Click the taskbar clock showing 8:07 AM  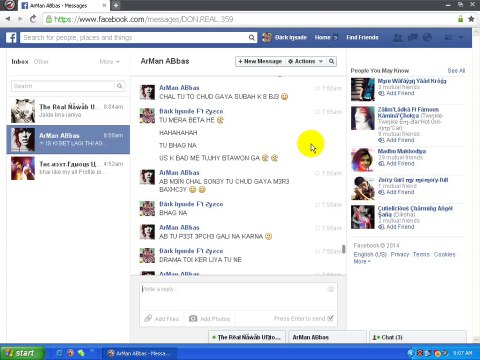coord(462,353)
